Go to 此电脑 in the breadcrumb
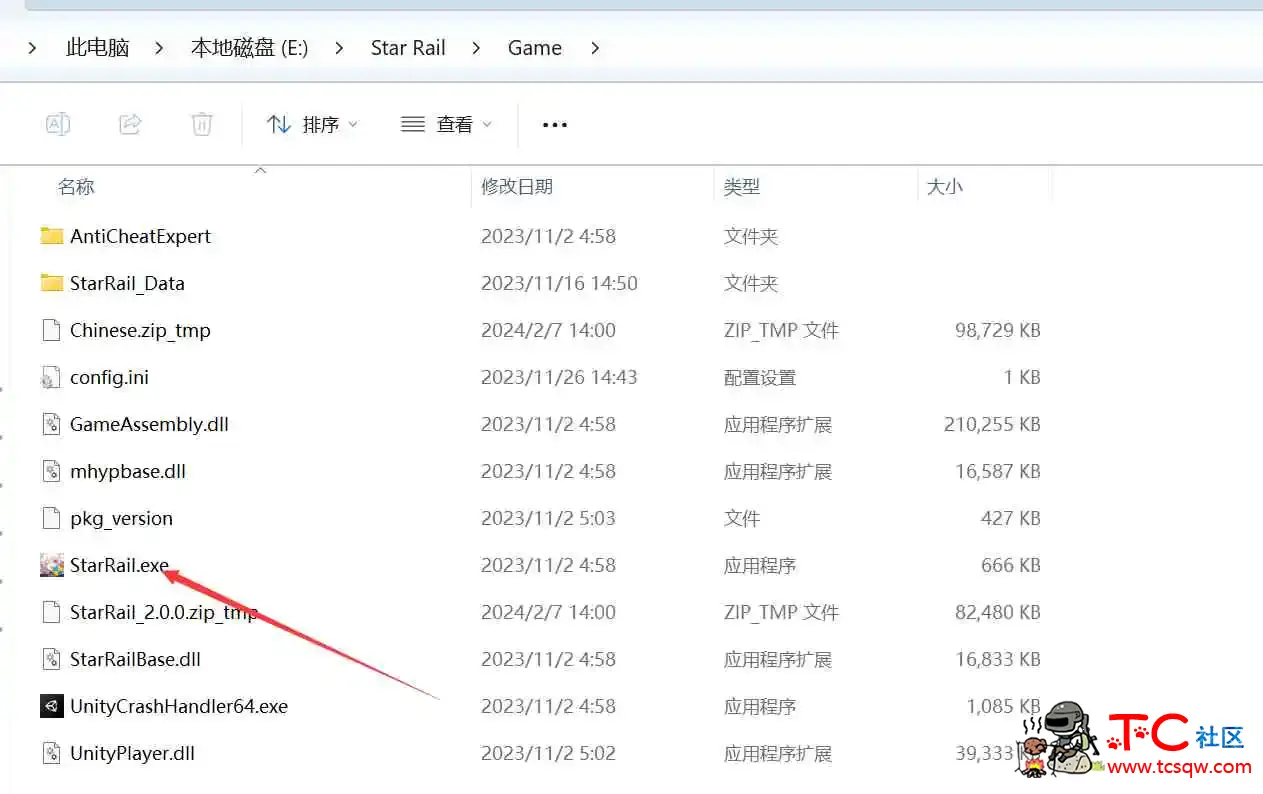 click(97, 47)
